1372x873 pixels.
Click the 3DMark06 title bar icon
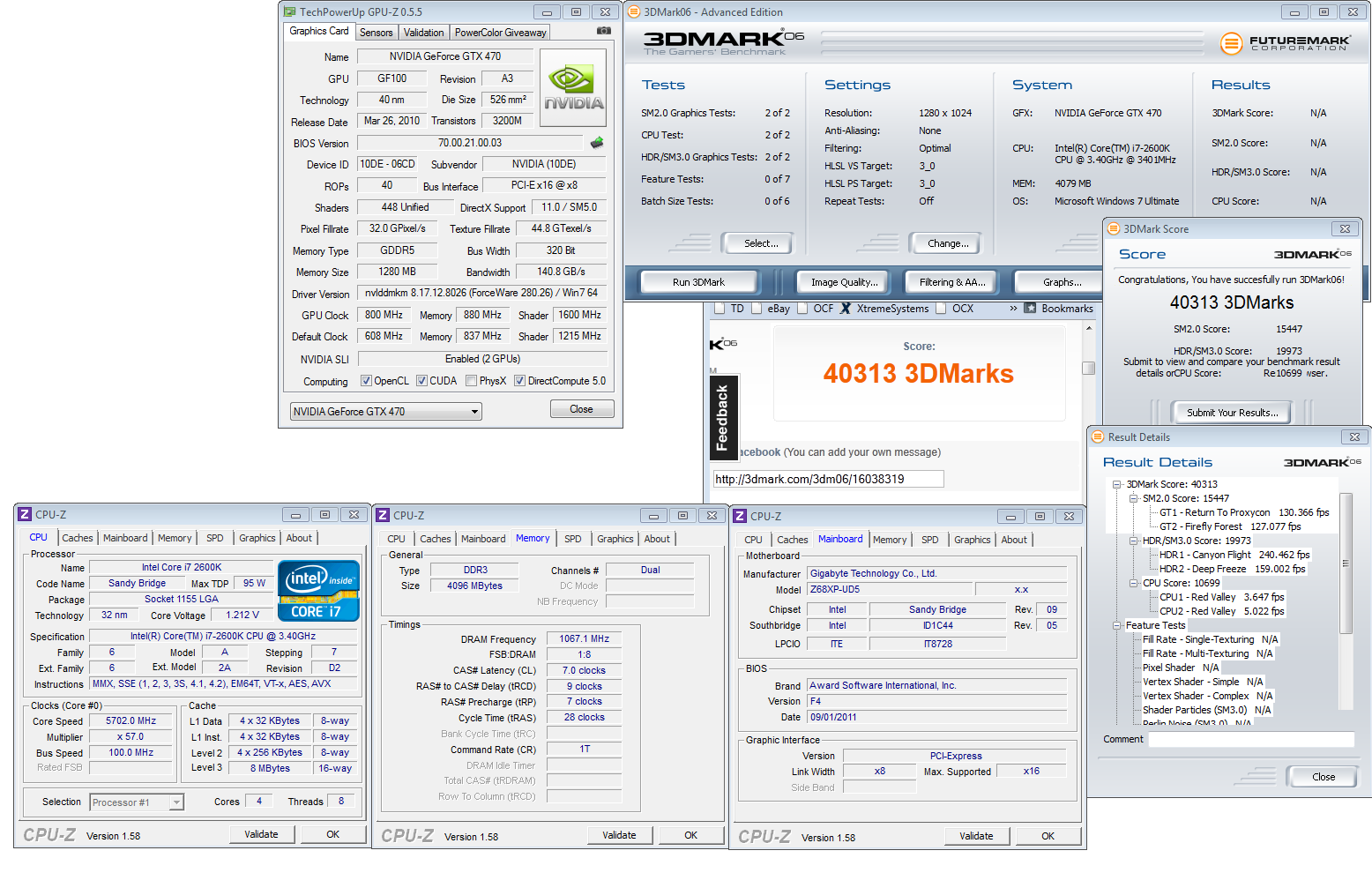pos(634,12)
